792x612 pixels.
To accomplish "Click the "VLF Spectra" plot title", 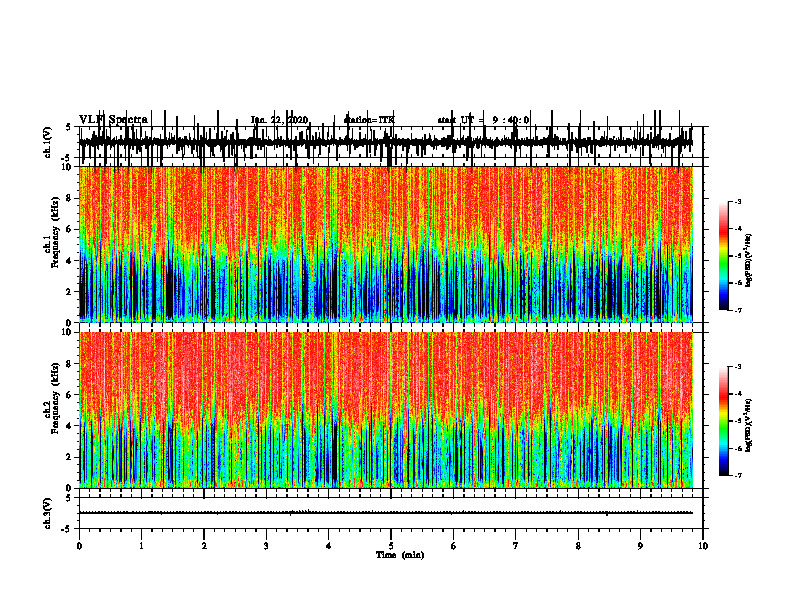I will pos(113,120).
